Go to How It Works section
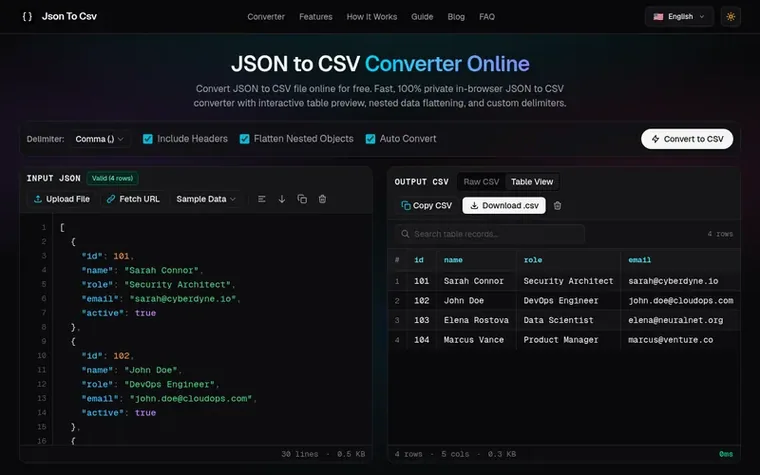 point(372,16)
